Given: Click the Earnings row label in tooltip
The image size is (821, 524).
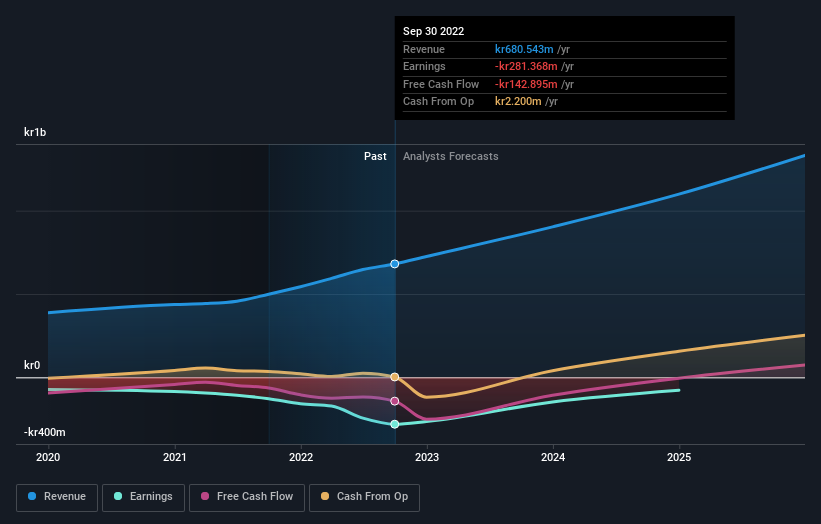Looking at the screenshot, I should (x=424, y=66).
